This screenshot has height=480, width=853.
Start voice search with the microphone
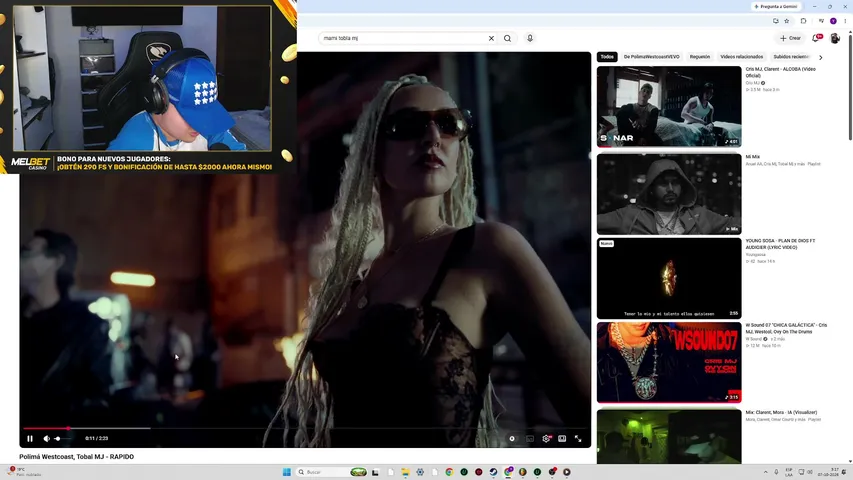(x=530, y=38)
